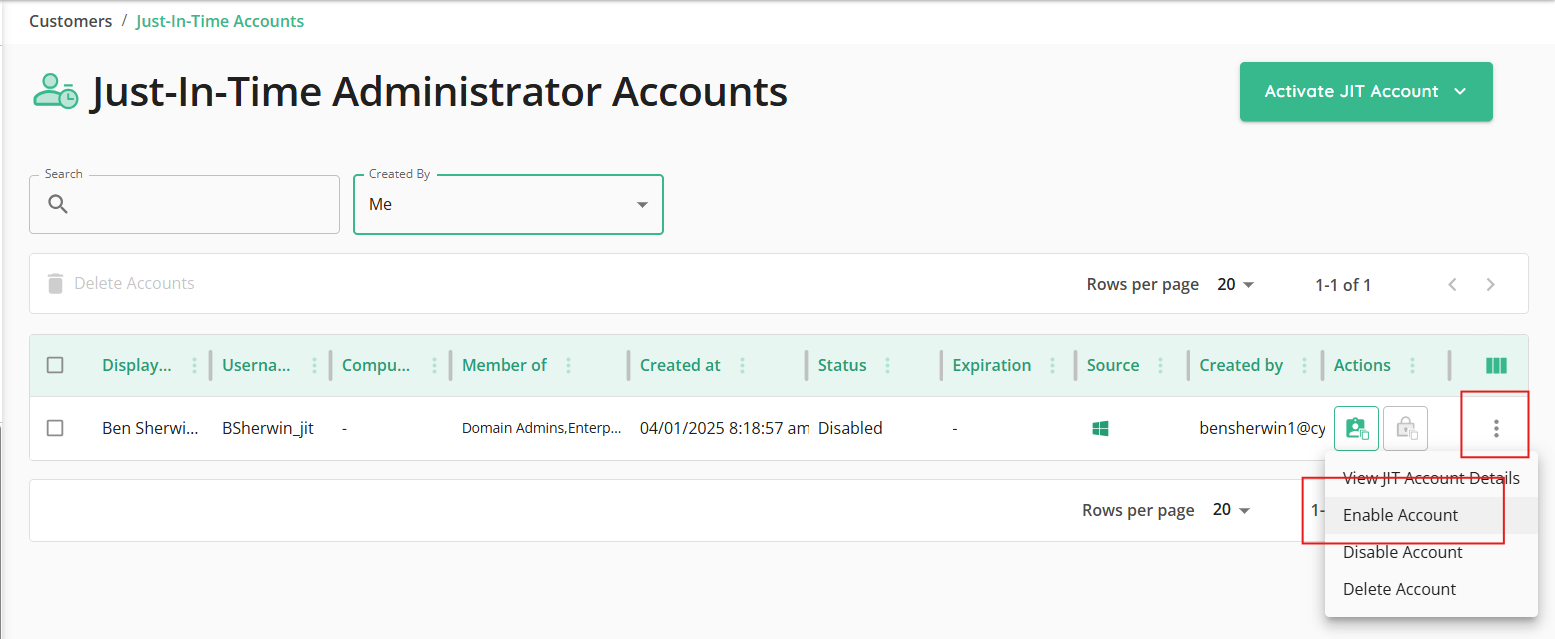
Task: Open the Created by column options dots
Action: [1304, 366]
